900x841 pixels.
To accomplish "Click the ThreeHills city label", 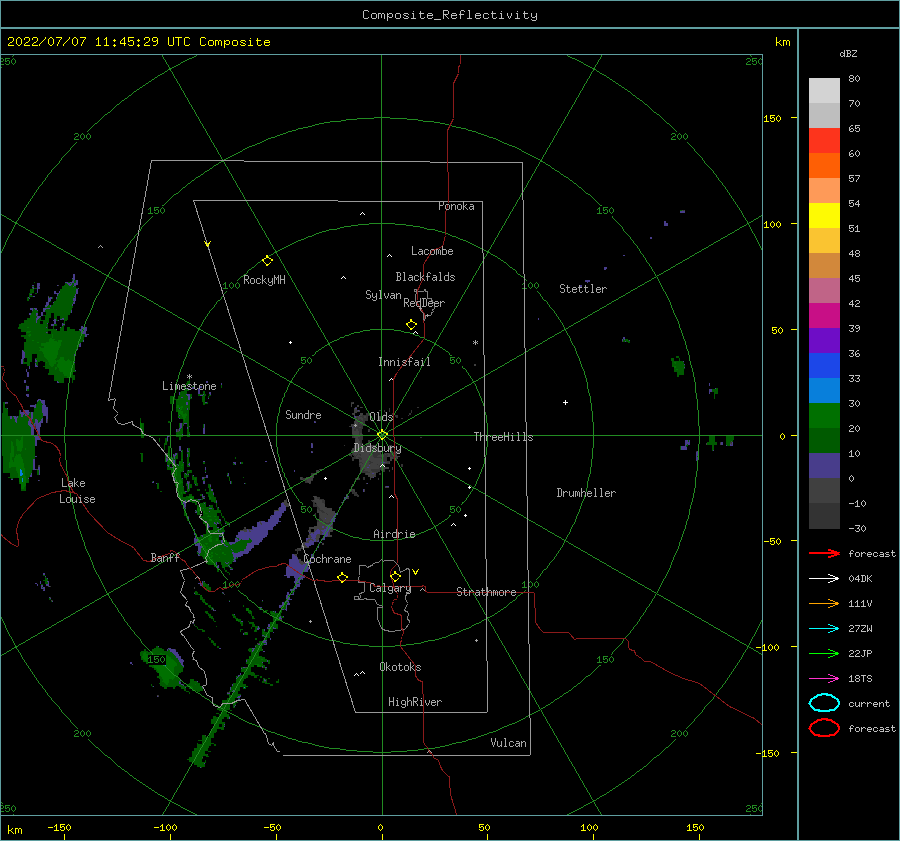I will 503,437.
